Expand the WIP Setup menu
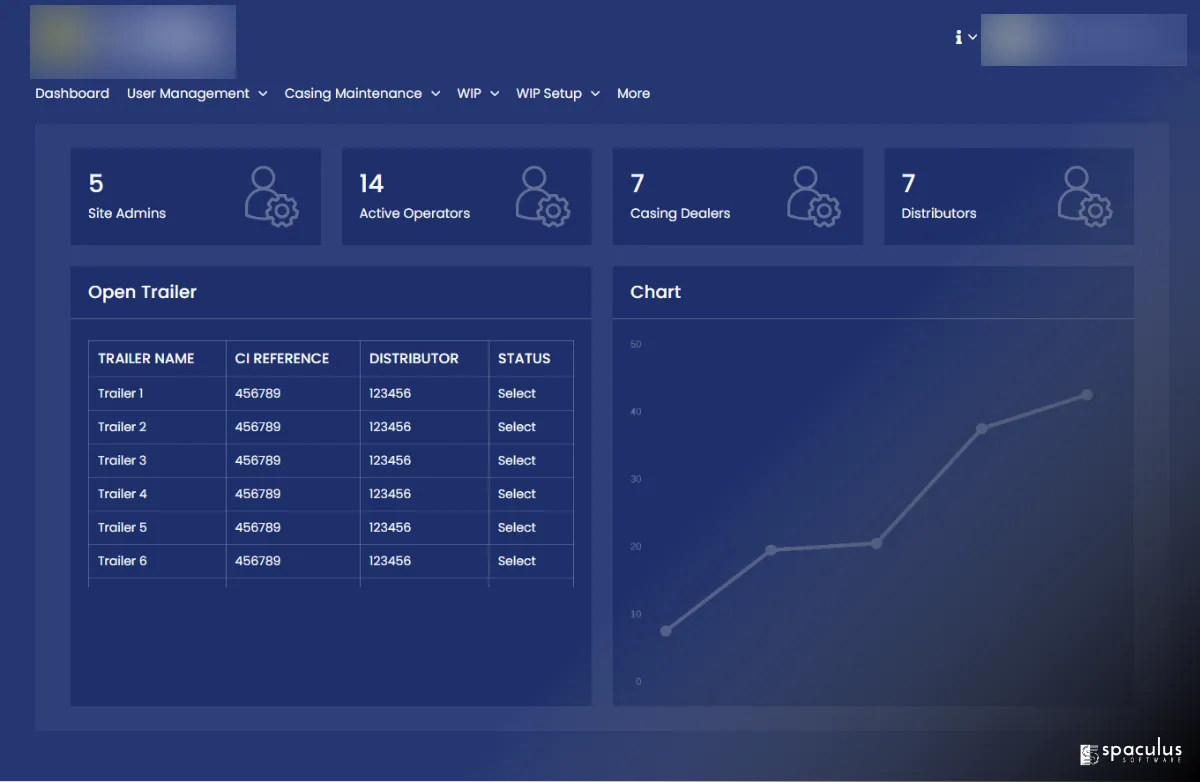The height and width of the screenshot is (782, 1200). pyautogui.click(x=557, y=93)
